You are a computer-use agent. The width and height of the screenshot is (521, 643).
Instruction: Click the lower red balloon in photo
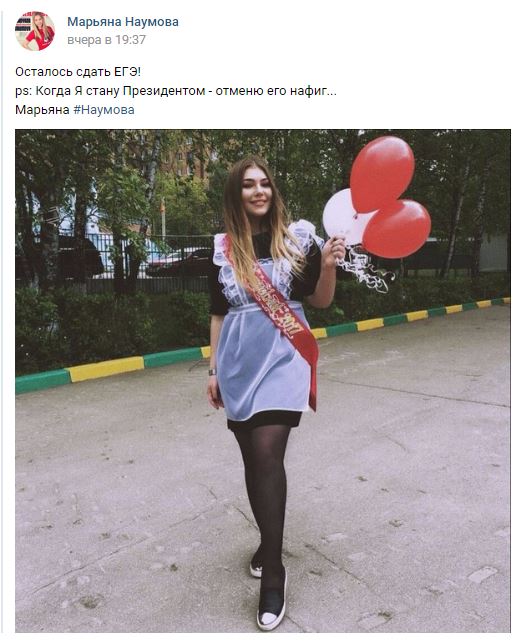(x=397, y=229)
